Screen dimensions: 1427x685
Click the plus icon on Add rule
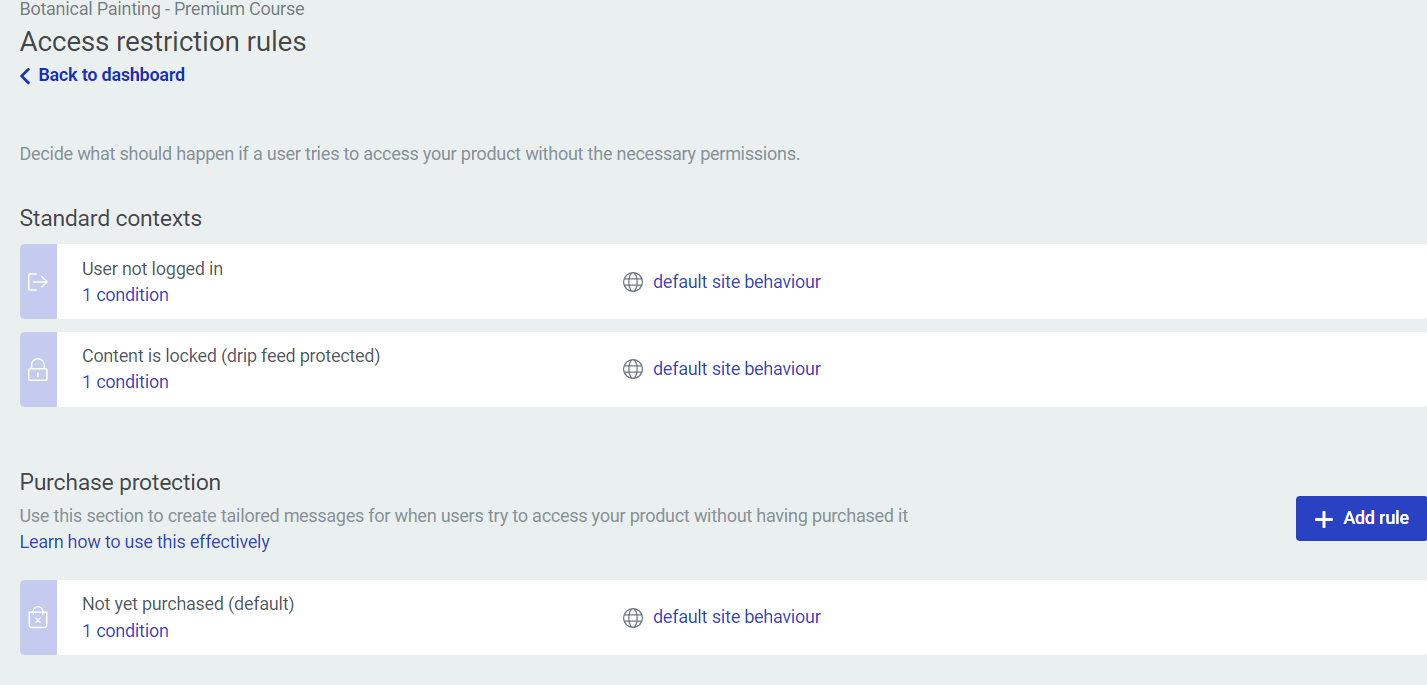pyautogui.click(x=1324, y=519)
